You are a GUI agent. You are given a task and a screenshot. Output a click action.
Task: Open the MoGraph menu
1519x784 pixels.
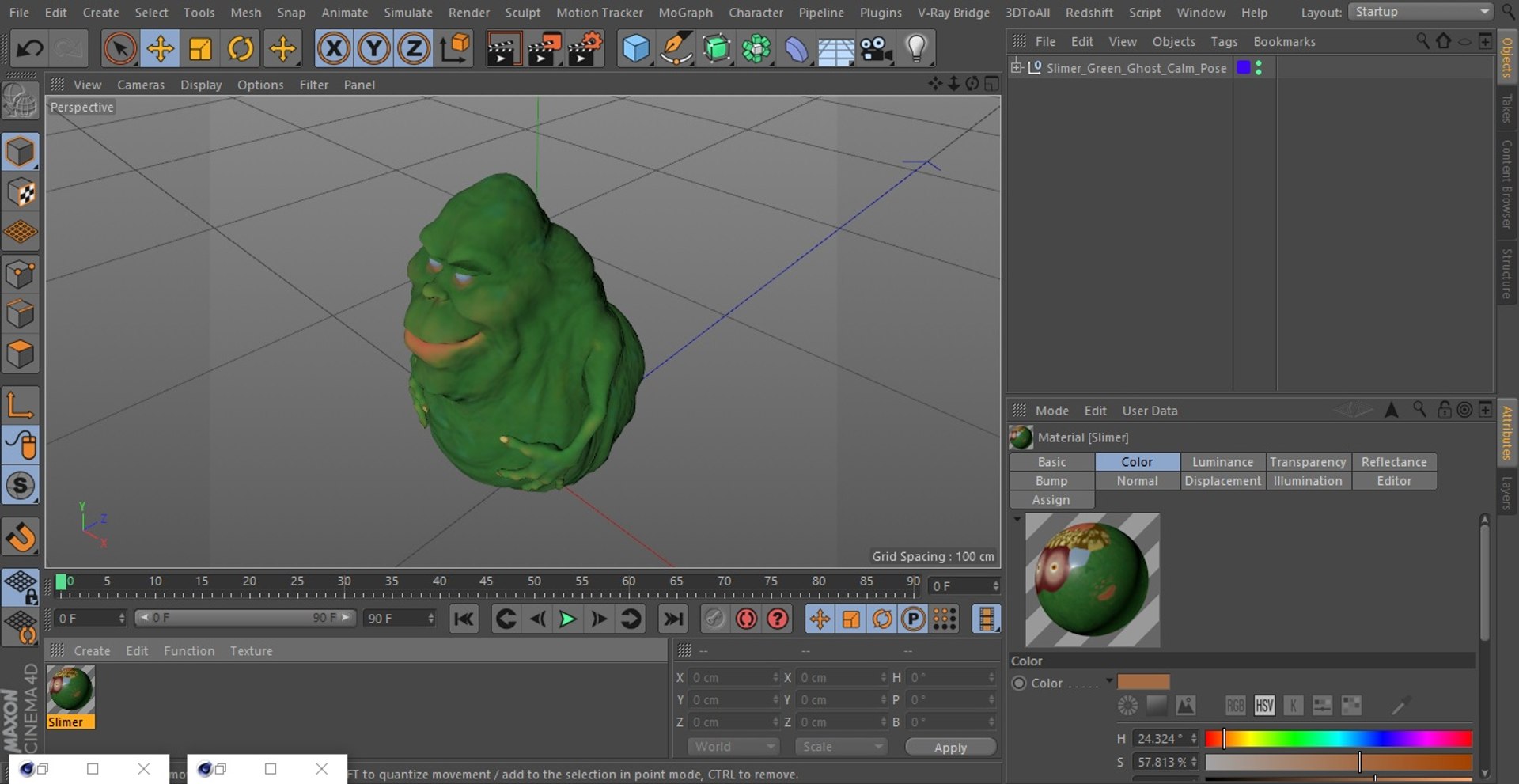click(685, 13)
